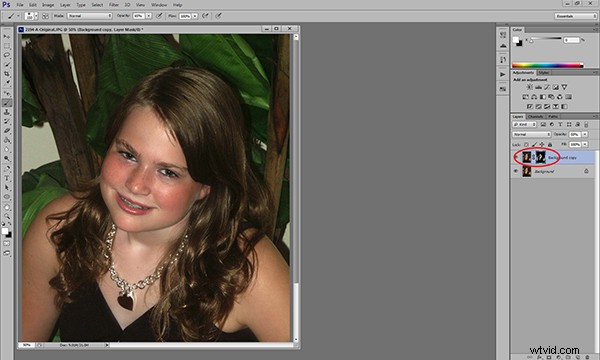
Task: Open the Flow slider arrow
Action: pyautogui.click(x=195, y=16)
